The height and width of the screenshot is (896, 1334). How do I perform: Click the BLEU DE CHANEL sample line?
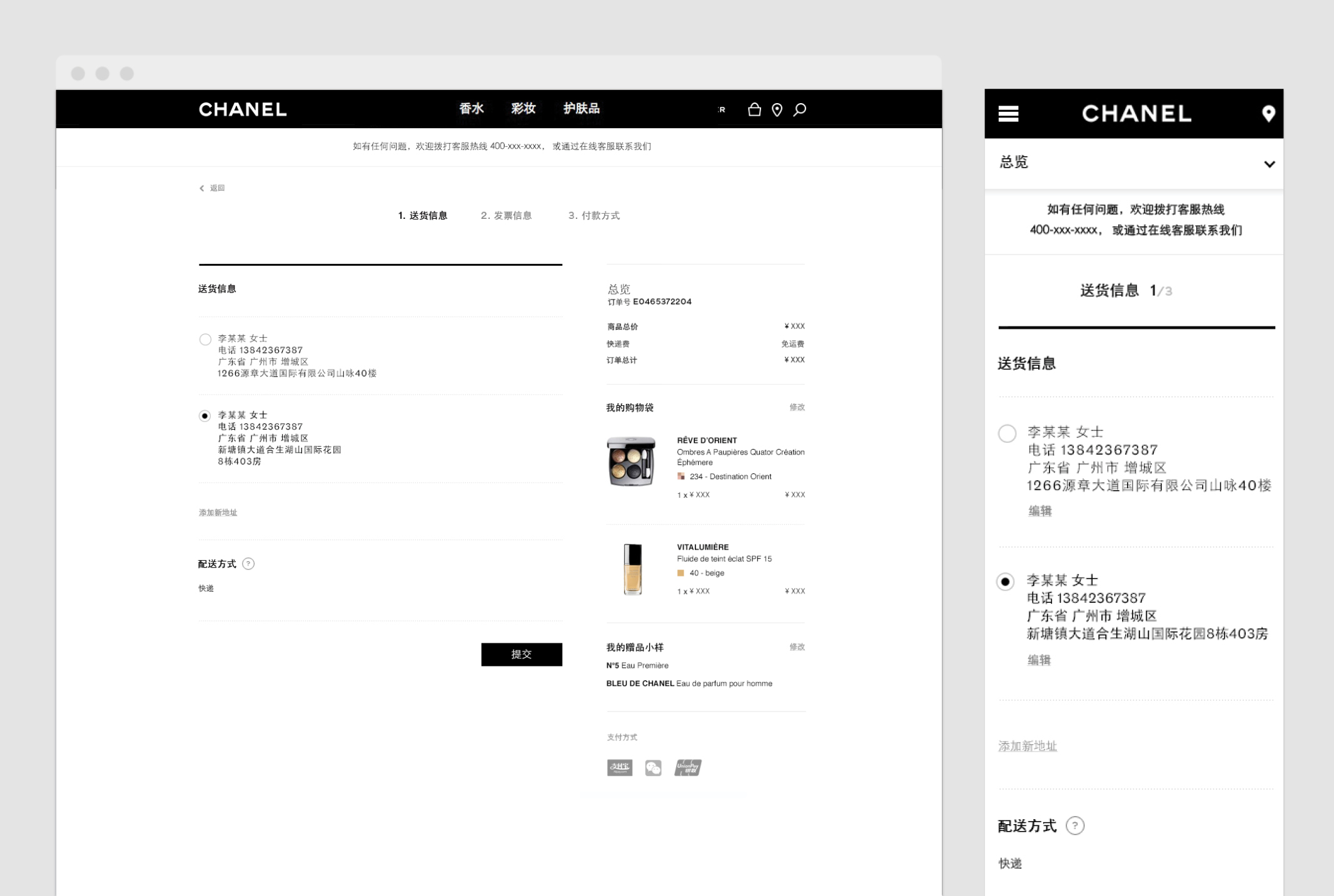[x=689, y=683]
